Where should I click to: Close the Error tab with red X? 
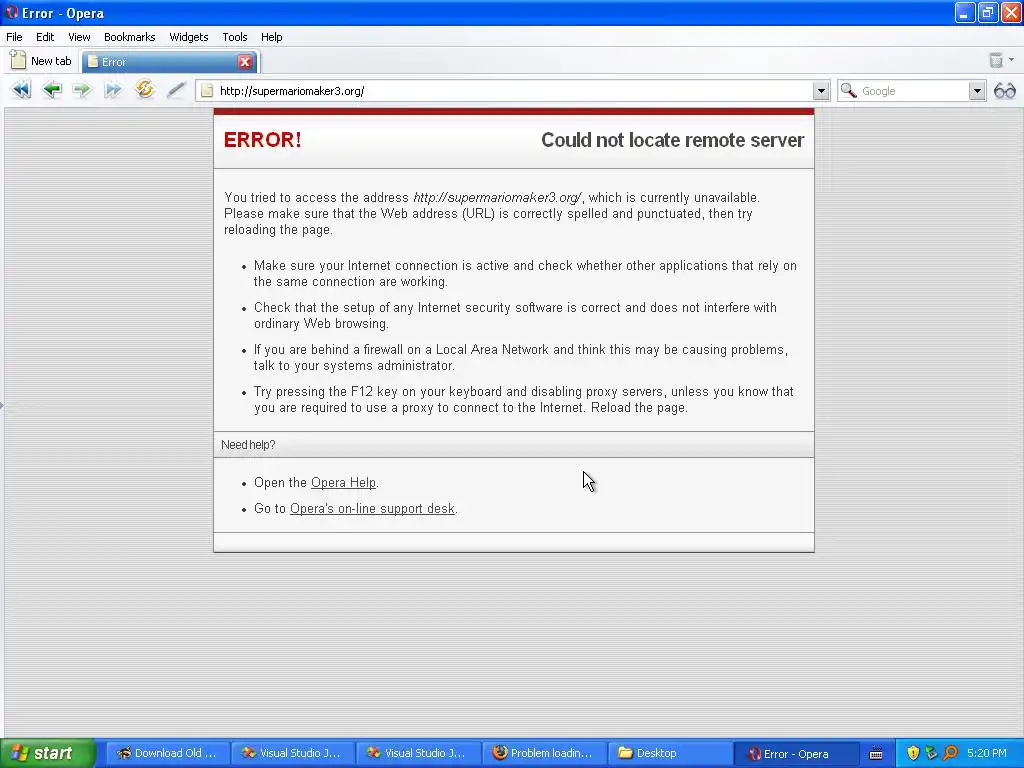245,61
